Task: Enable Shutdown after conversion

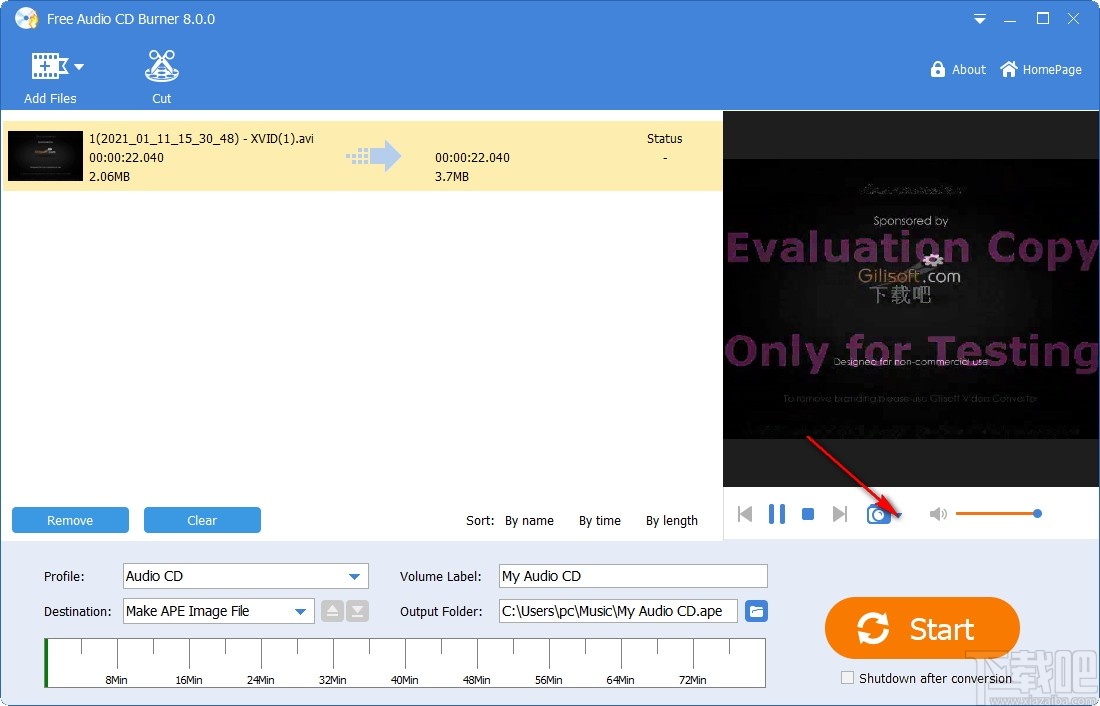Action: (847, 678)
